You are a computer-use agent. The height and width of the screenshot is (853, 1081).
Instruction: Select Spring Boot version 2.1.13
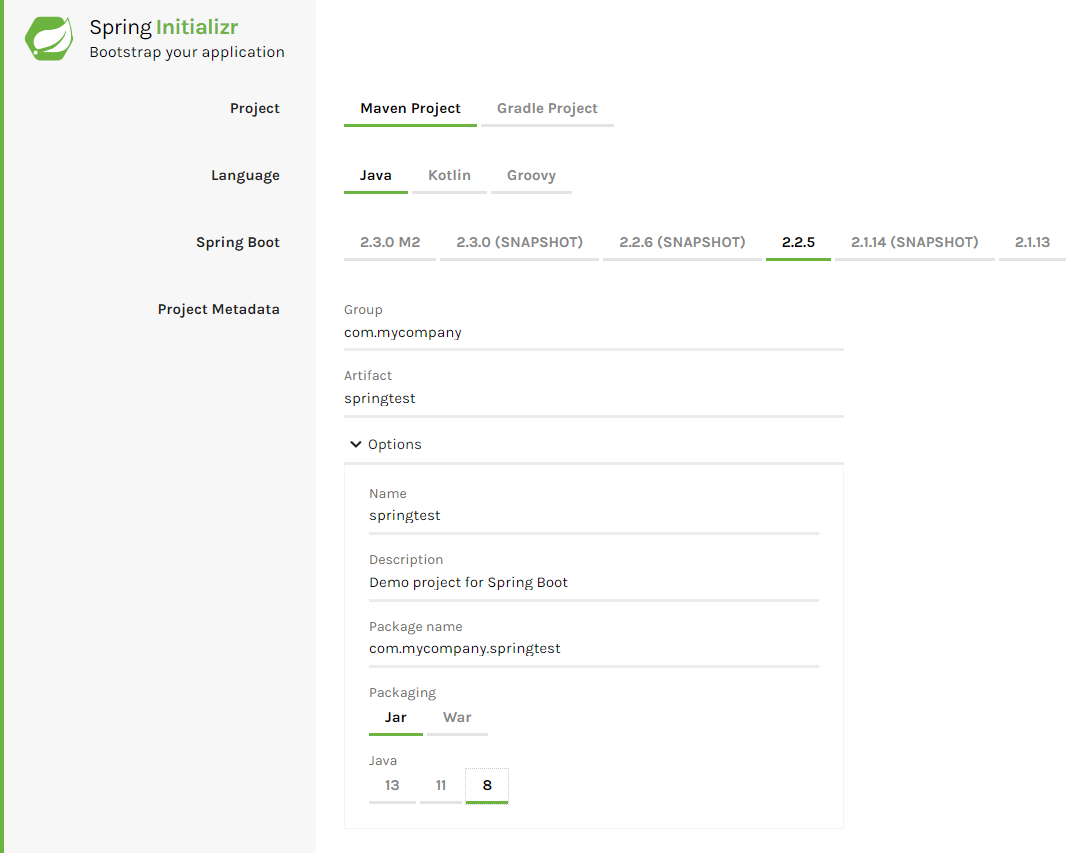(x=1032, y=242)
